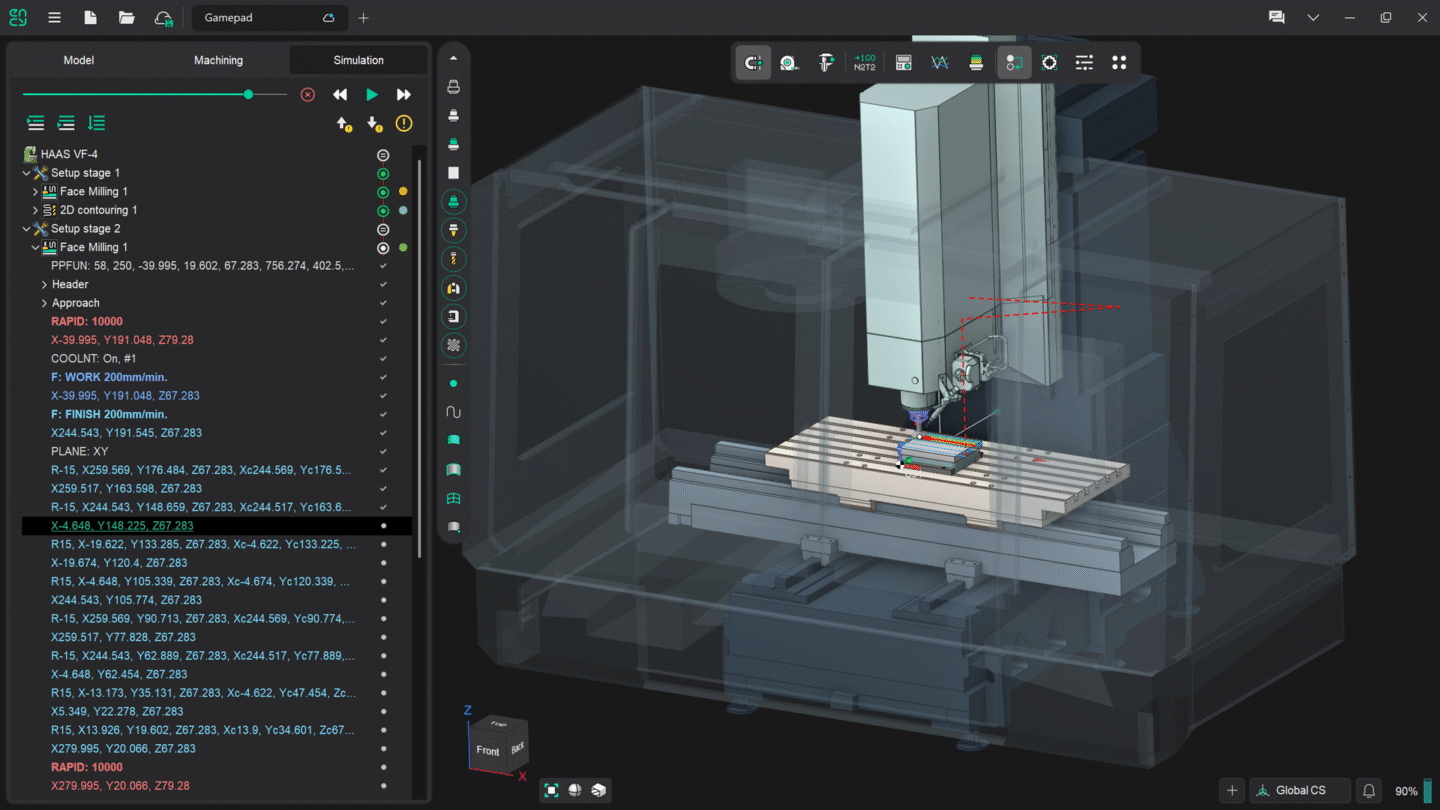1440x810 pixels.
Task: Expand Face Milling 1 under Setup stage 1
Action: (33, 191)
